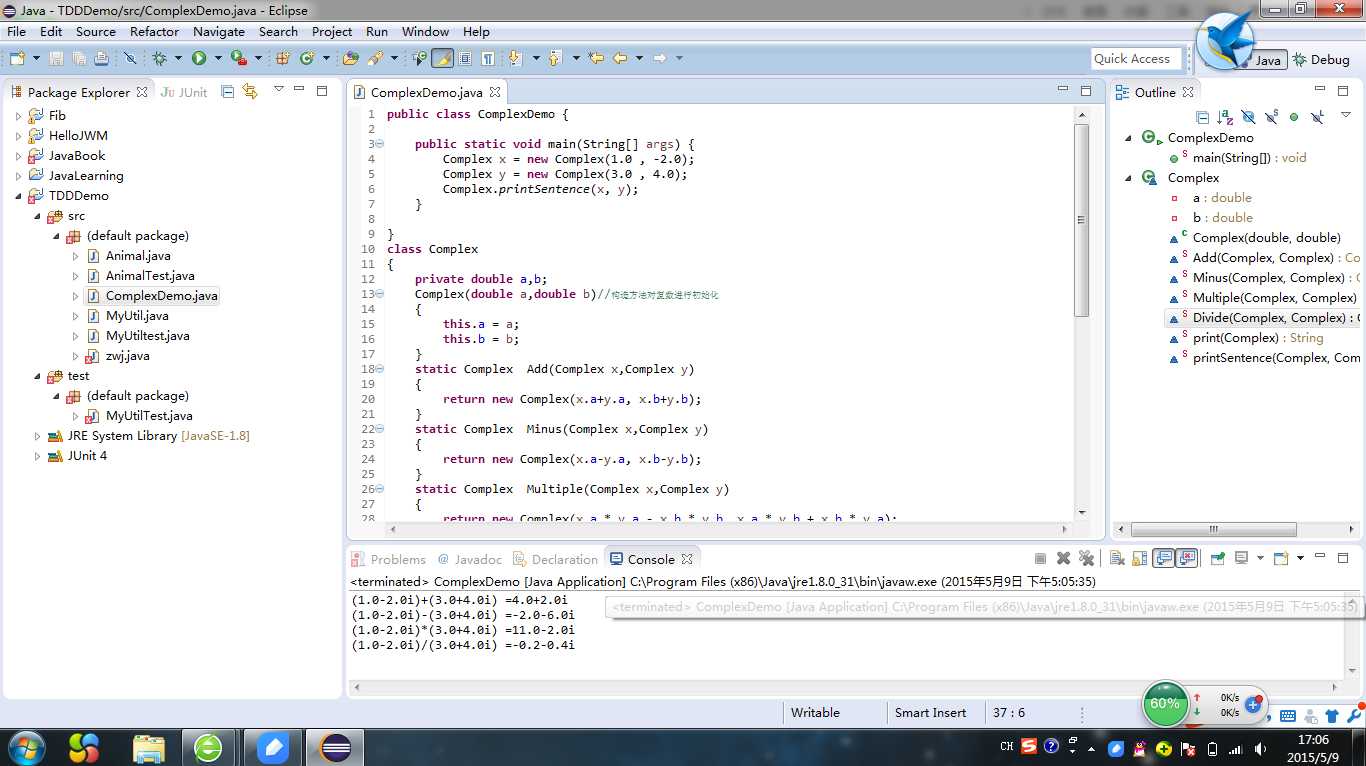Expand the HelloJWM project node
This screenshot has width=1366, height=766.
pyautogui.click(x=19, y=136)
